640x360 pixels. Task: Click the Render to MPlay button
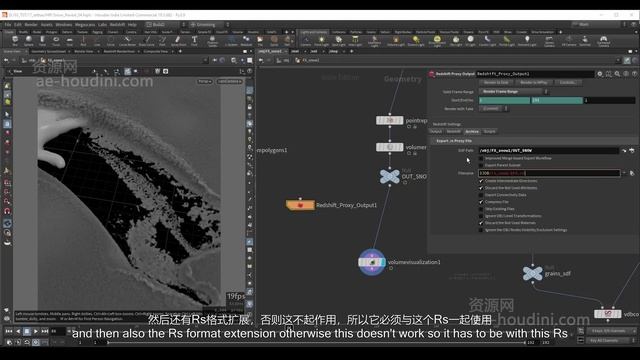tap(533, 82)
